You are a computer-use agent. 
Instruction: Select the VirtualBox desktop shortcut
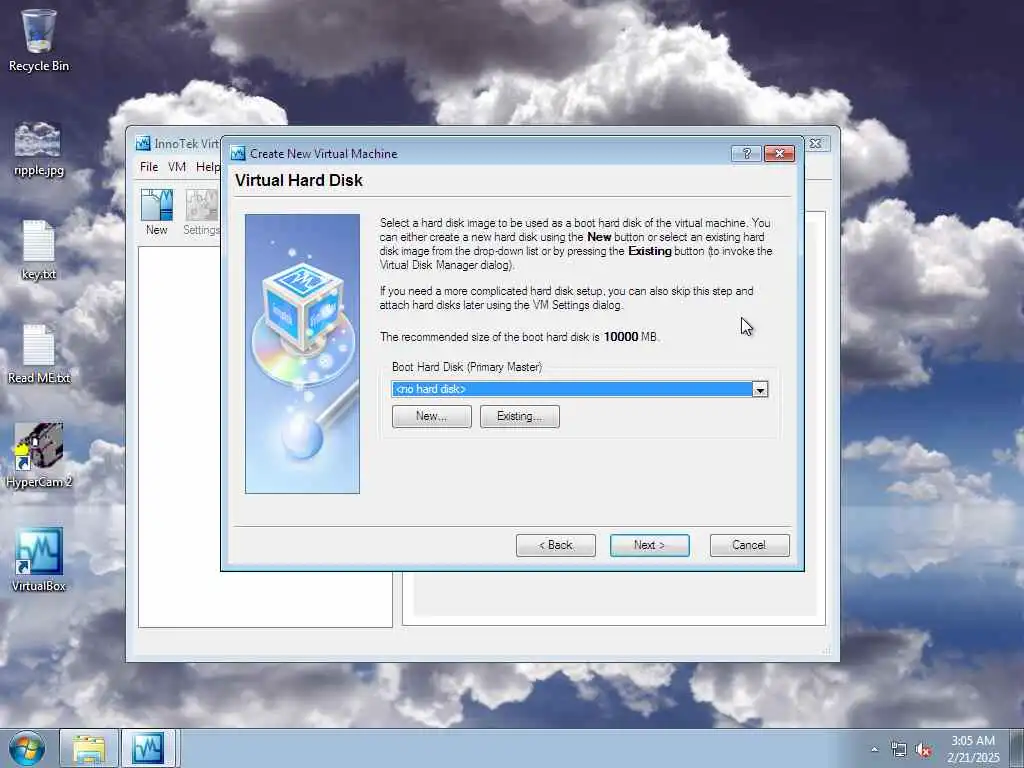(x=39, y=560)
